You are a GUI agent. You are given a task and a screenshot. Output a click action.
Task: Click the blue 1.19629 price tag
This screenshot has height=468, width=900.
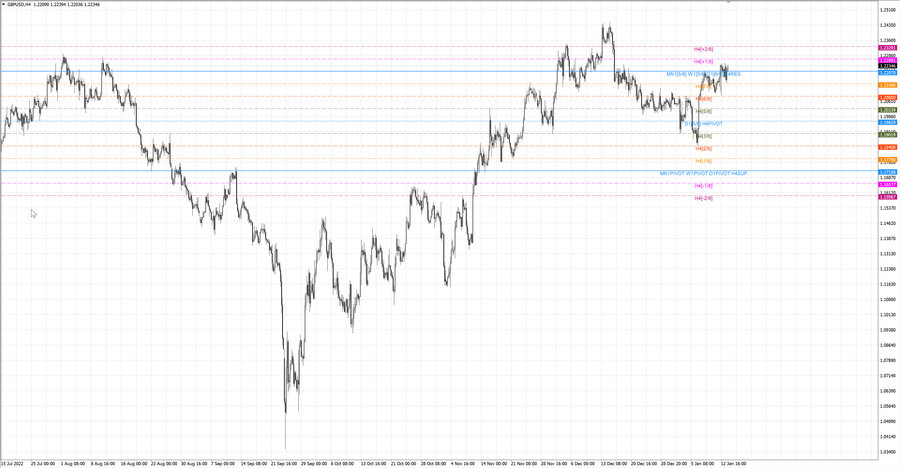pyautogui.click(x=888, y=122)
